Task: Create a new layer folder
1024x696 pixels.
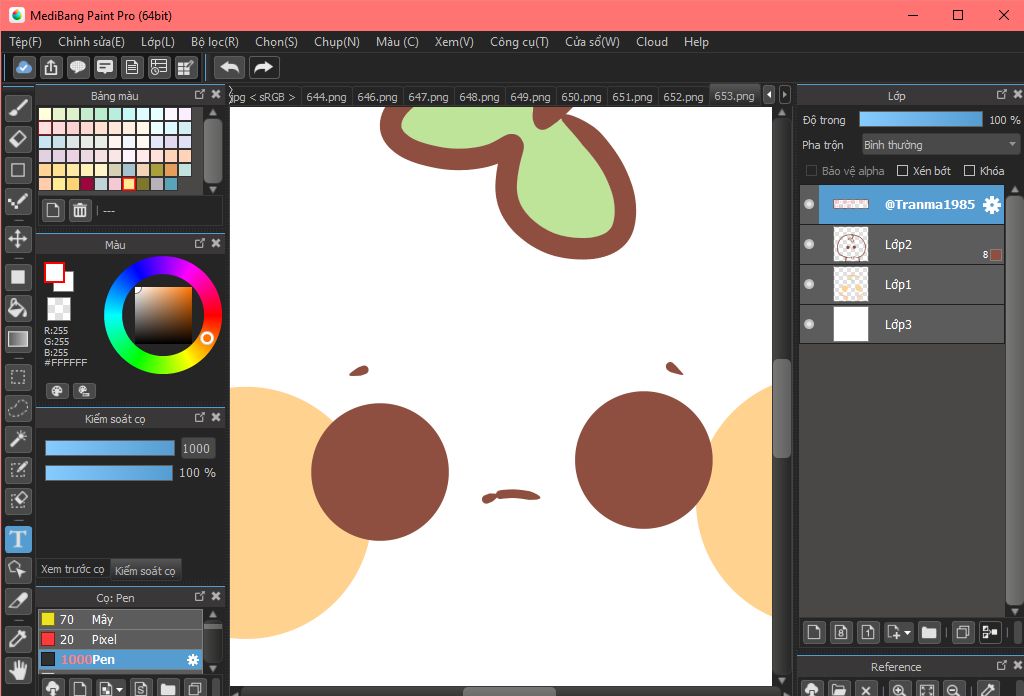Action: click(x=929, y=632)
